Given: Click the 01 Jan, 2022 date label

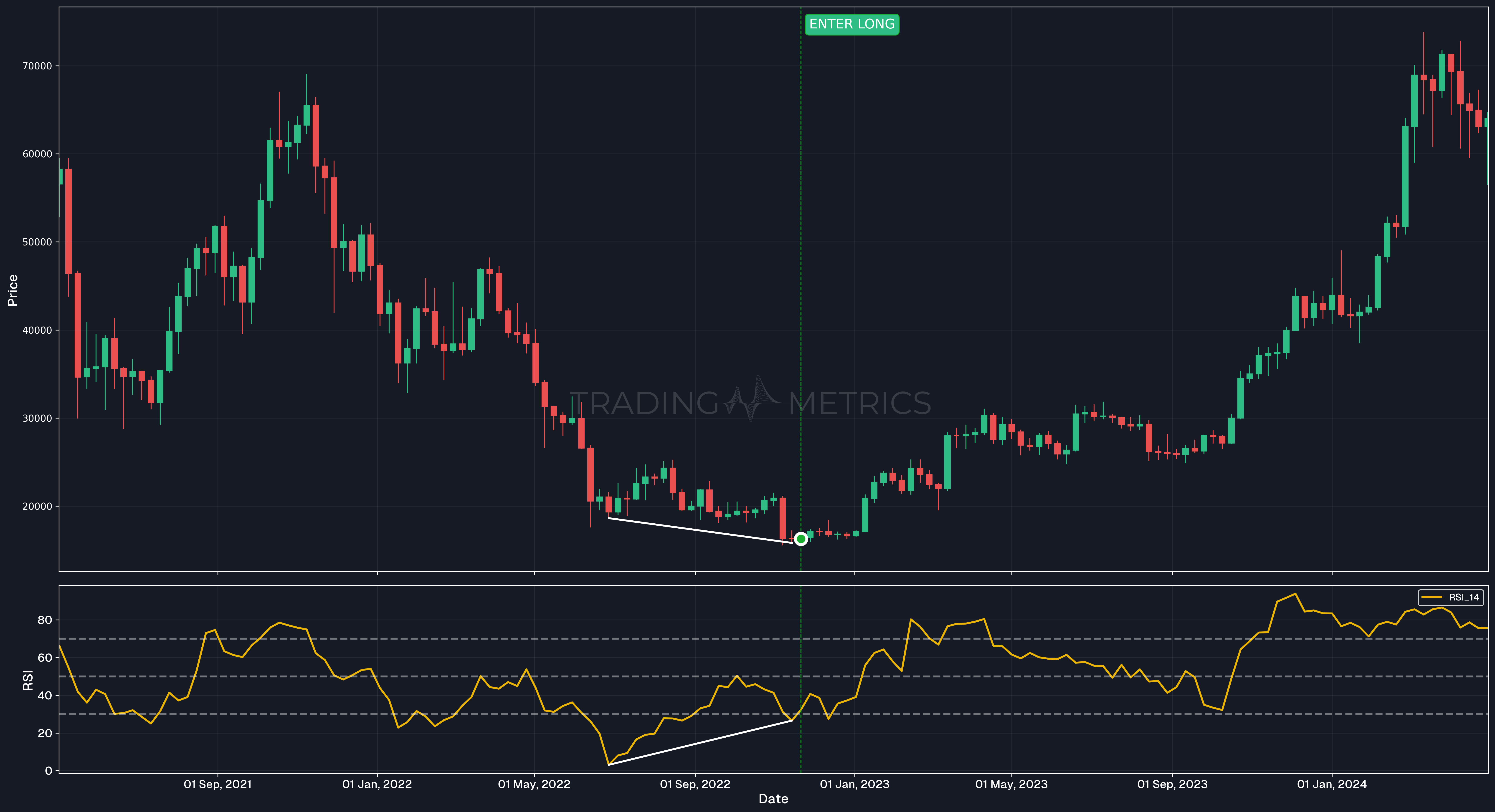Looking at the screenshot, I should click(377, 784).
